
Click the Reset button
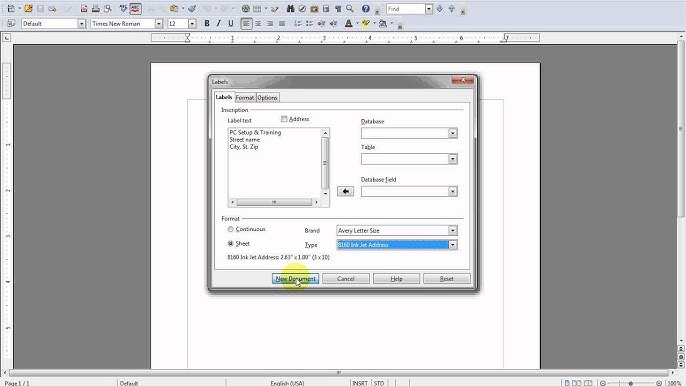tap(447, 279)
